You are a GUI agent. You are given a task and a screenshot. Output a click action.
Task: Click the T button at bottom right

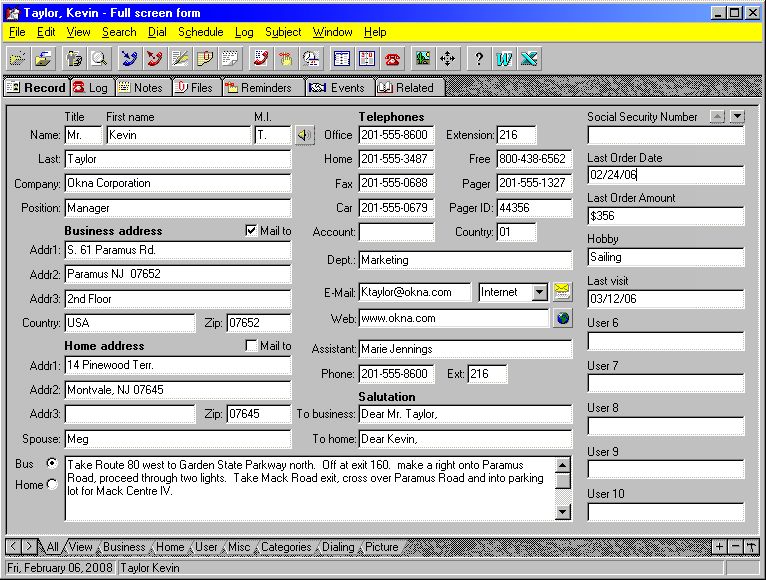click(751, 547)
